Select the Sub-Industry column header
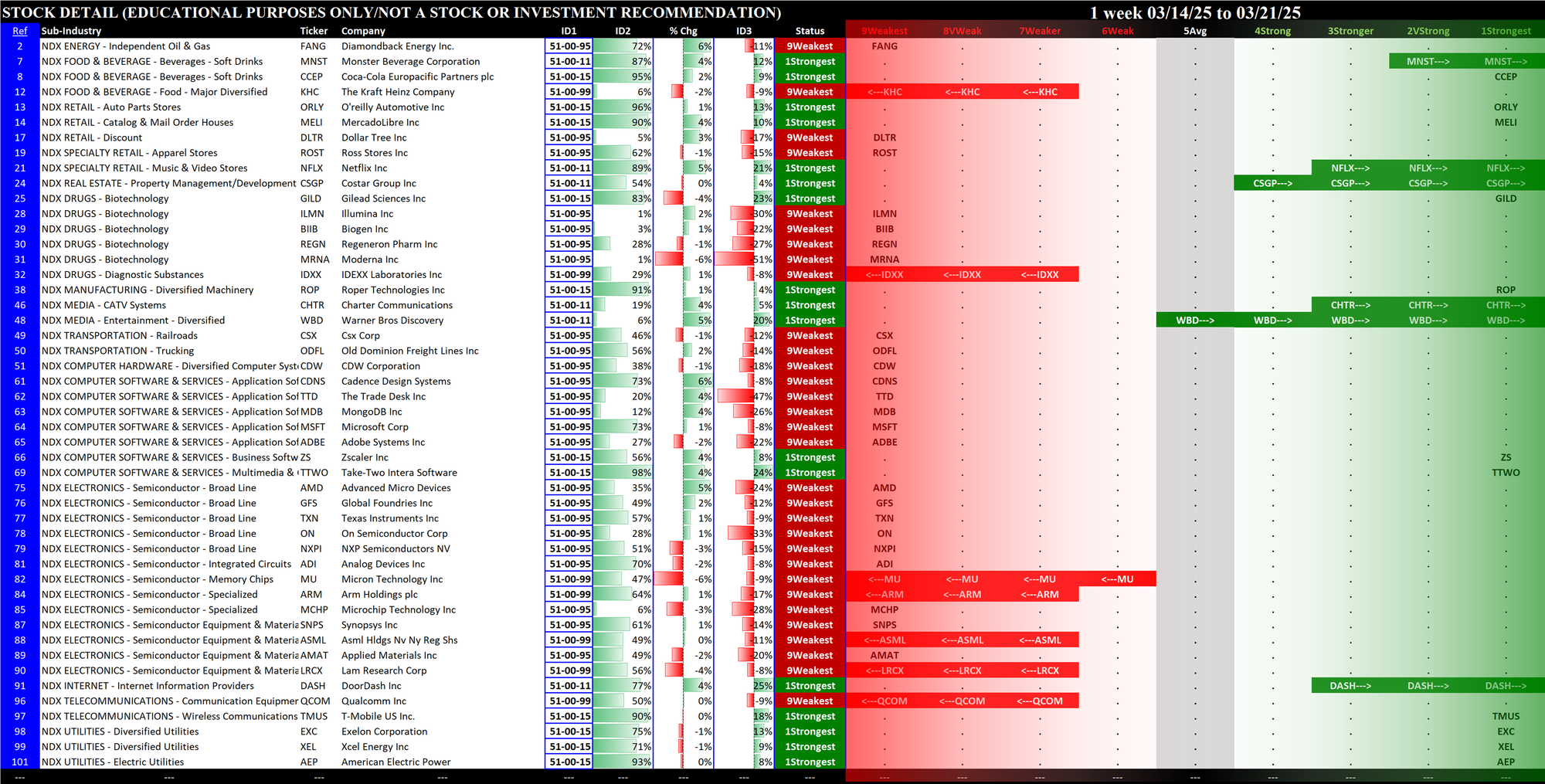Viewport: 1545px width, 784px height. tap(71, 31)
